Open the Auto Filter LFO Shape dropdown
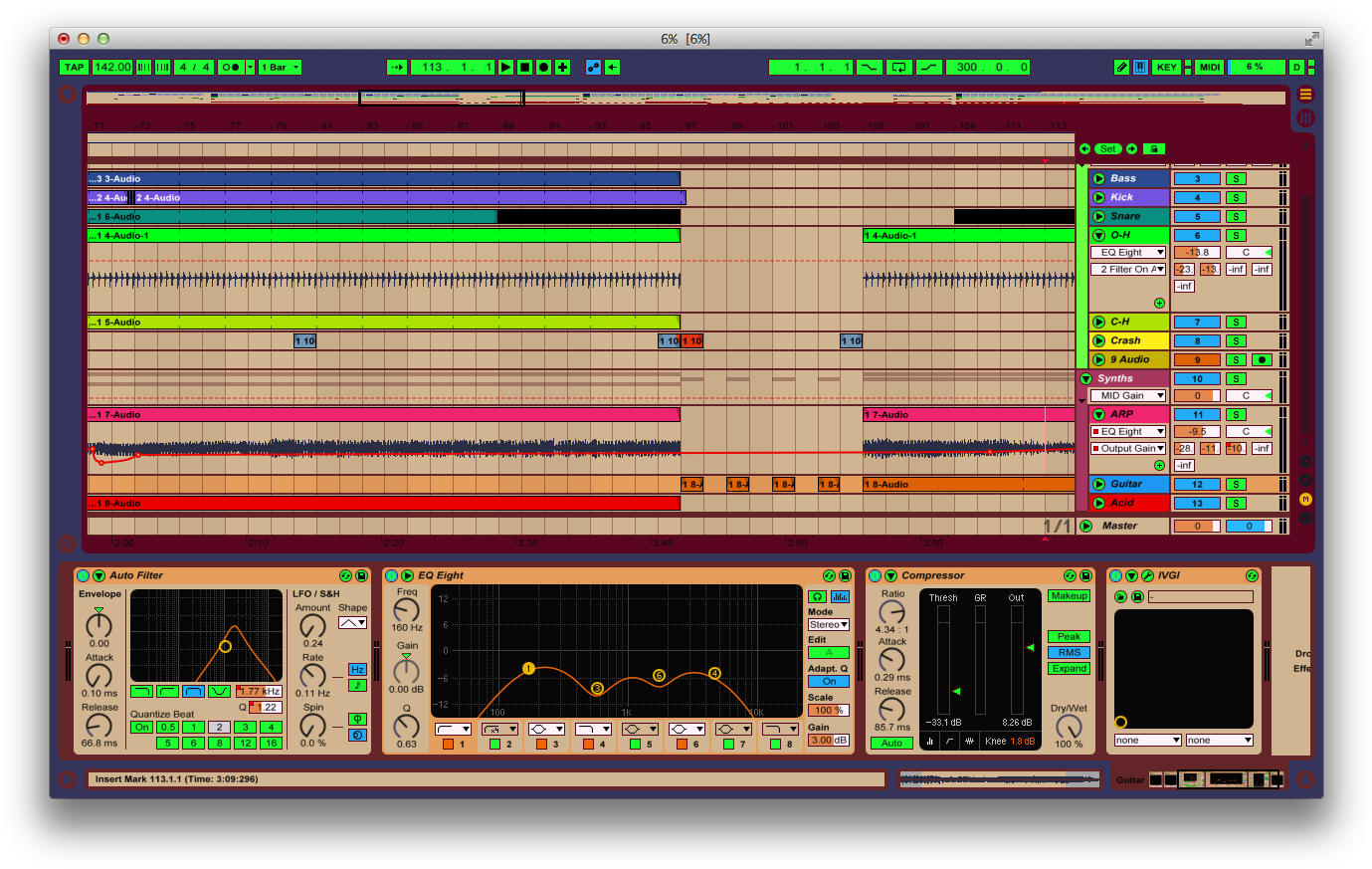Viewport: 1372px width, 869px height. click(353, 623)
